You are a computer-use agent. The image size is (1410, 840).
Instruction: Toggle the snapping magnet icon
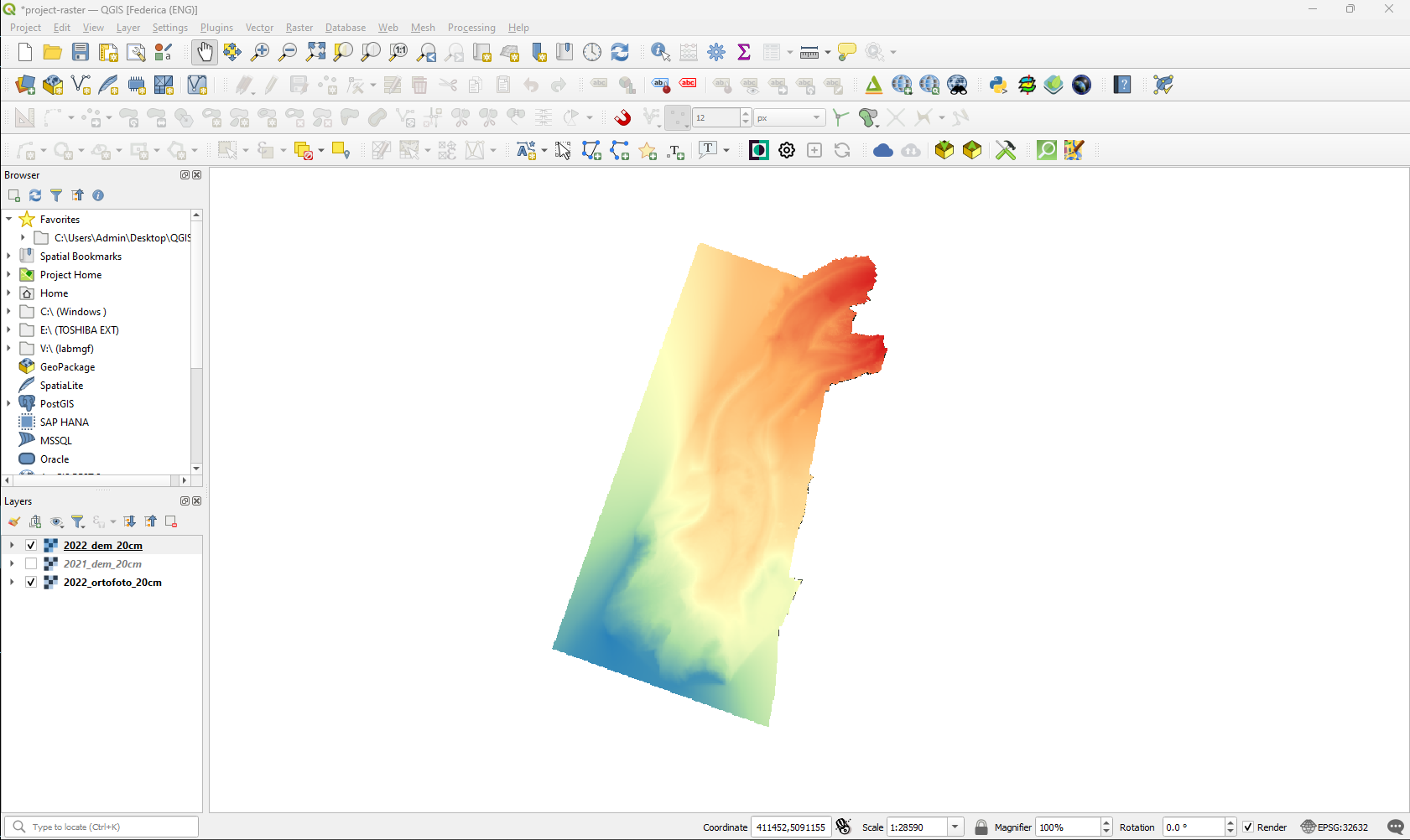pyautogui.click(x=622, y=117)
